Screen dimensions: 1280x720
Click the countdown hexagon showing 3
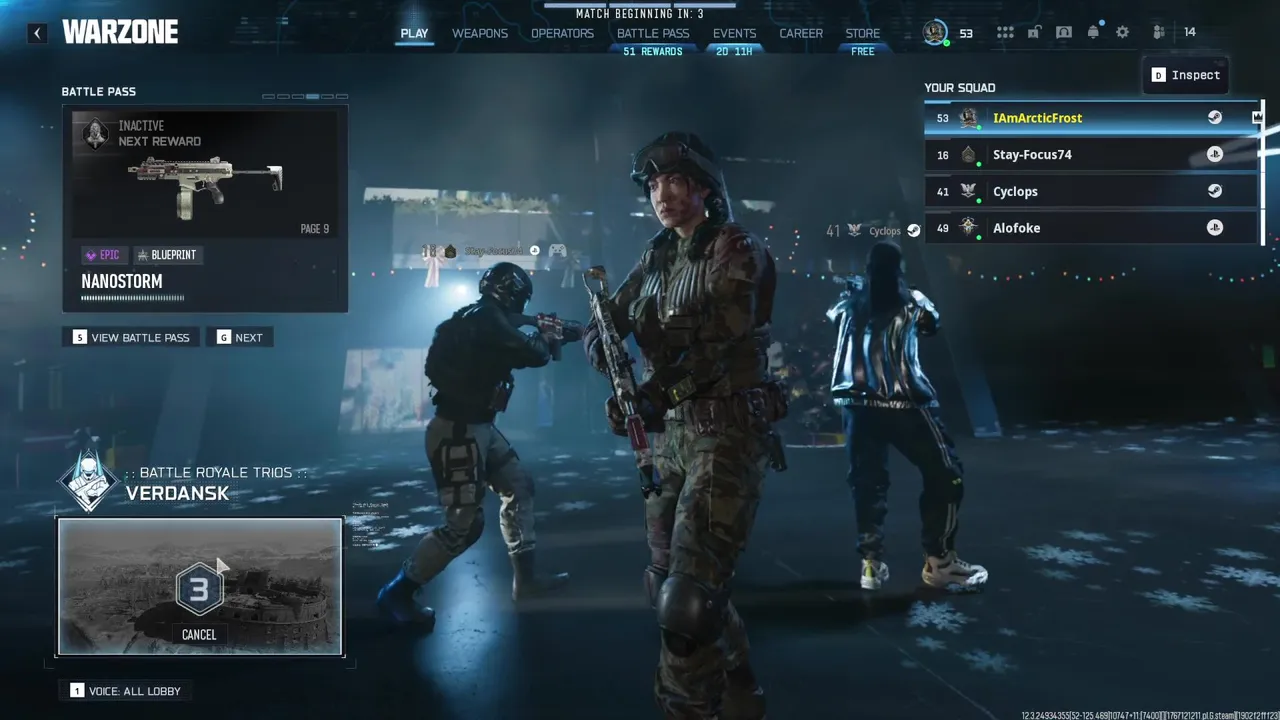tap(199, 590)
